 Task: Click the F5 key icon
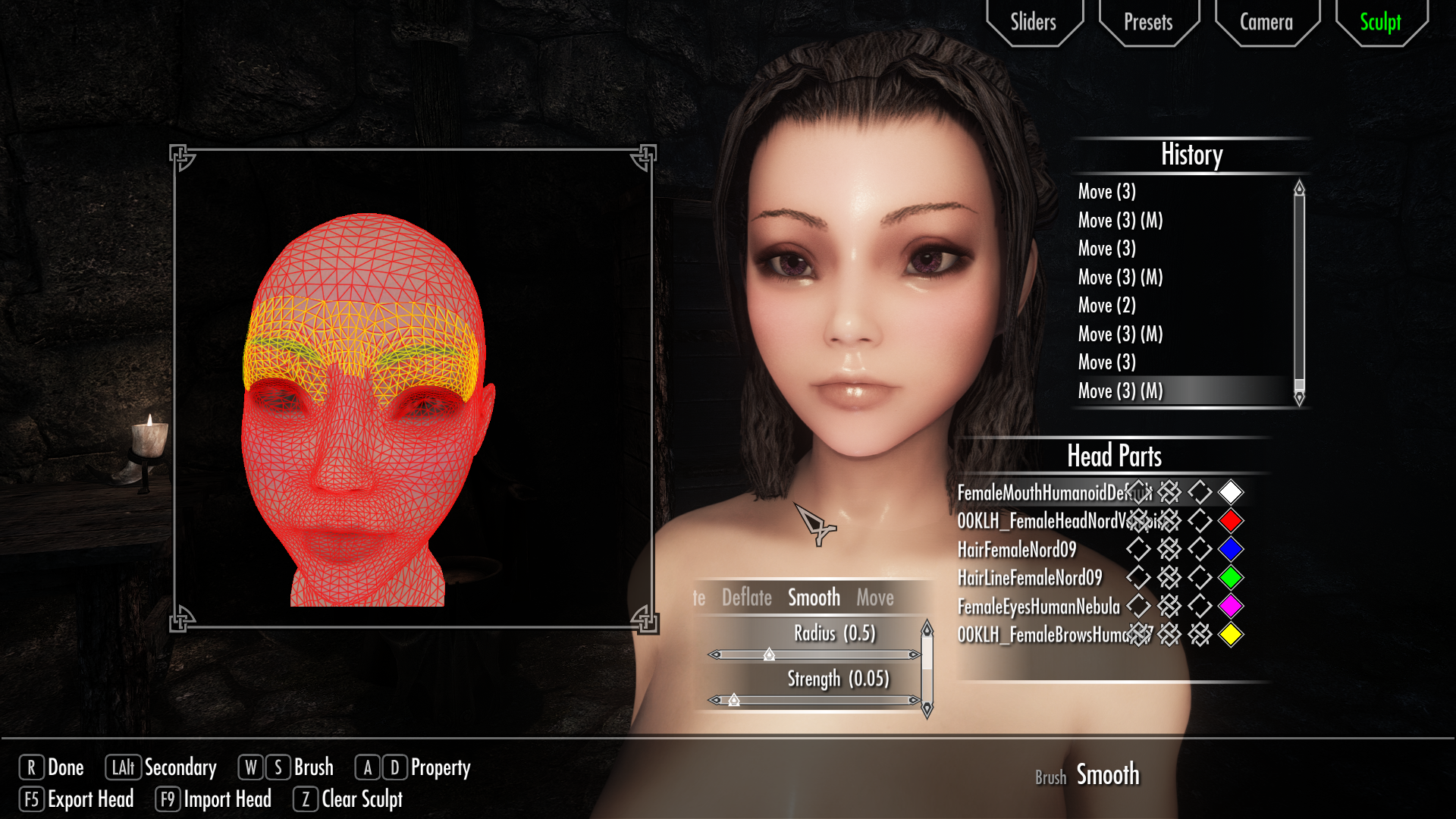point(31,799)
